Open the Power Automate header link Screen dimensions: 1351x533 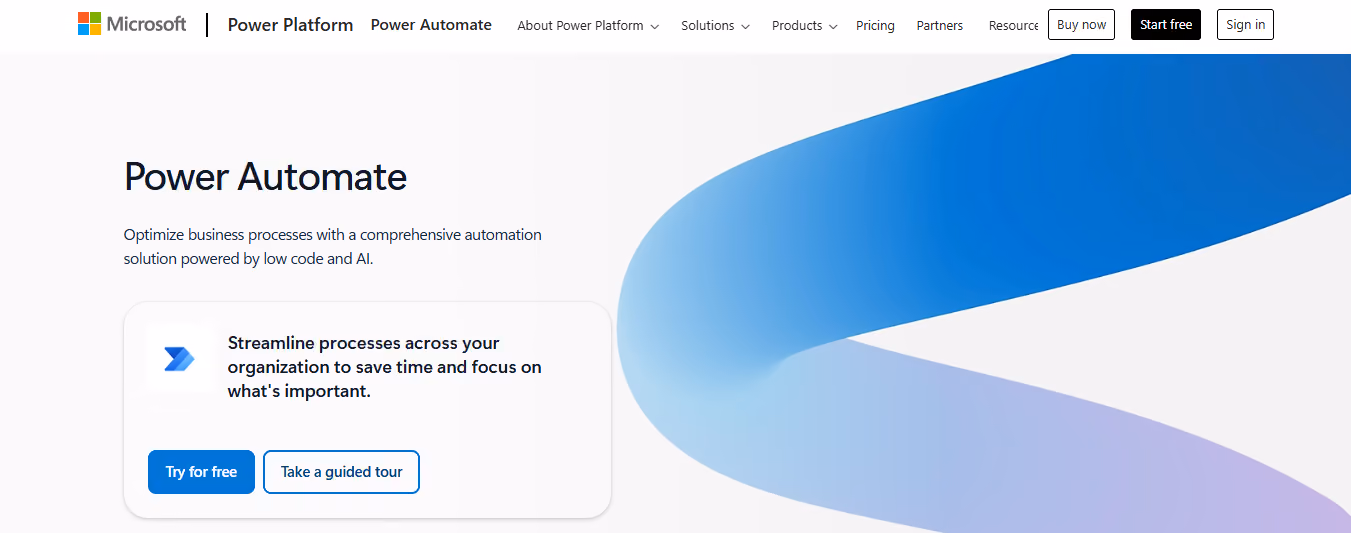(x=431, y=25)
